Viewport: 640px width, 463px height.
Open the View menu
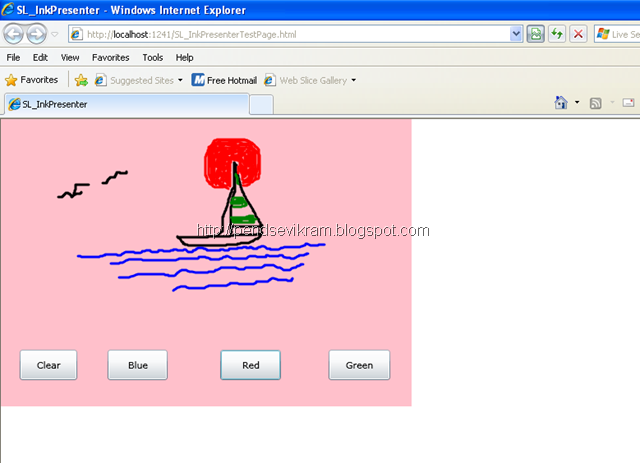click(x=70, y=58)
